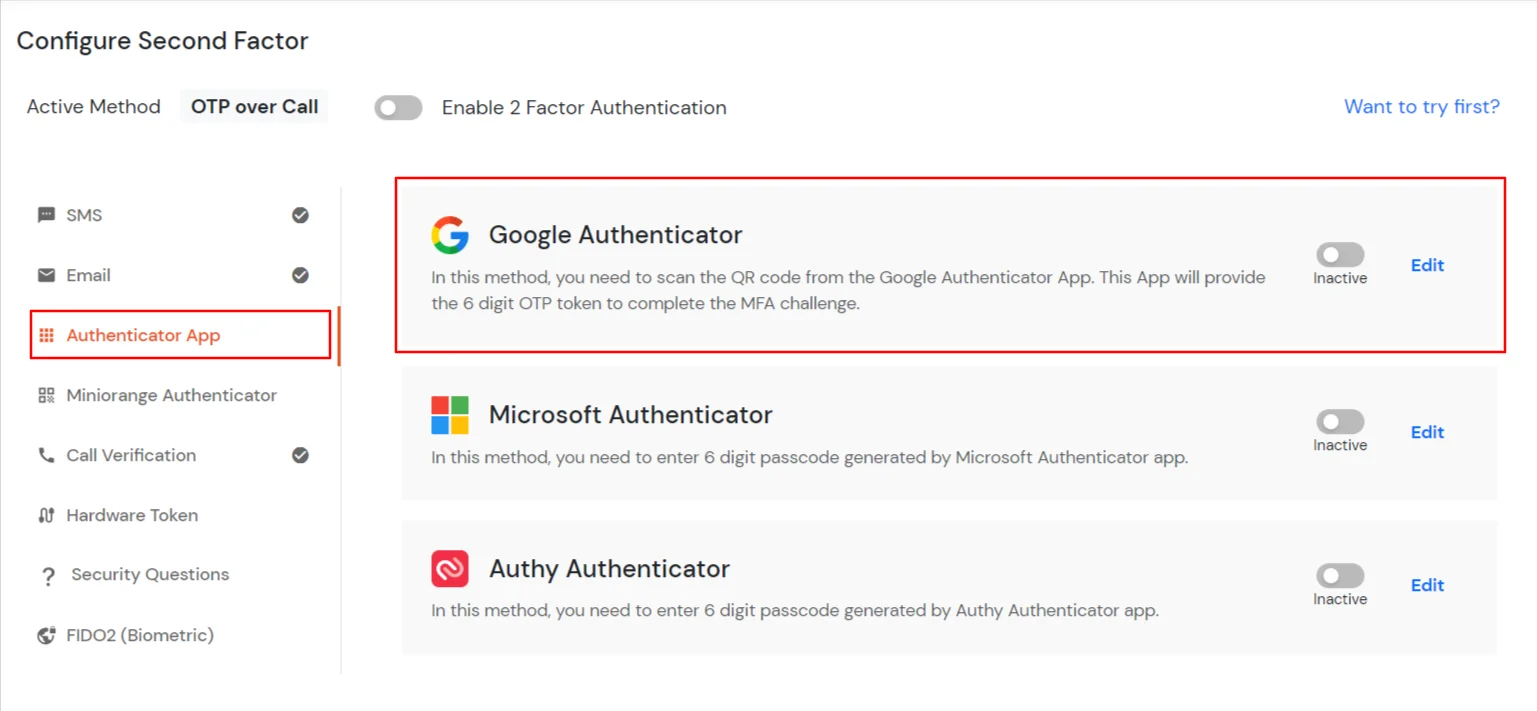Edit the Google Authenticator method
Viewport: 1537px width, 711px height.
tap(1427, 265)
